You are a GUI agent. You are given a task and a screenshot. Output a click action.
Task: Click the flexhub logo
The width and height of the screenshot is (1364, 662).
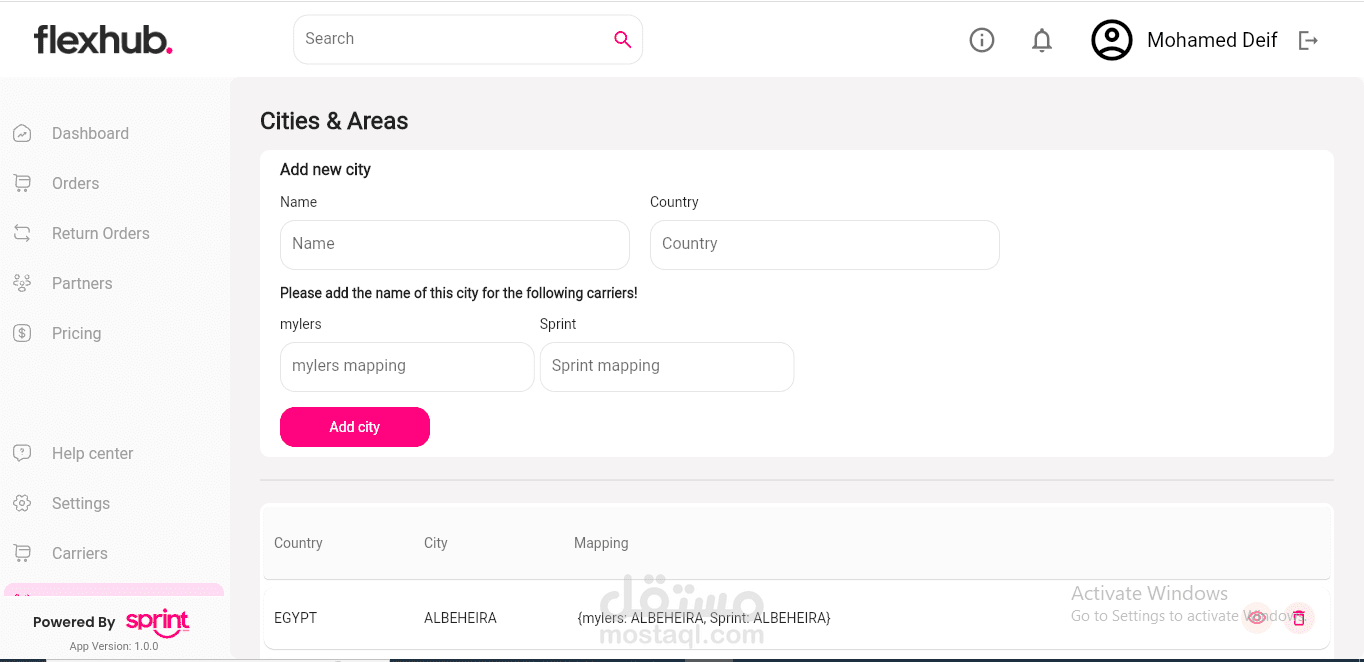[102, 40]
